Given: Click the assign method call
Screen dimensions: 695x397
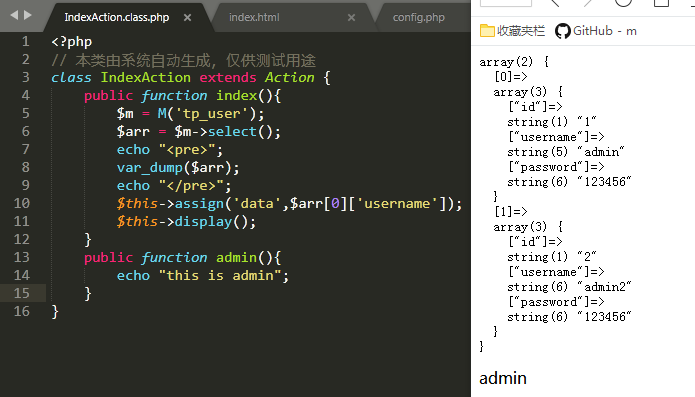Looking at the screenshot, I should click(199, 204).
